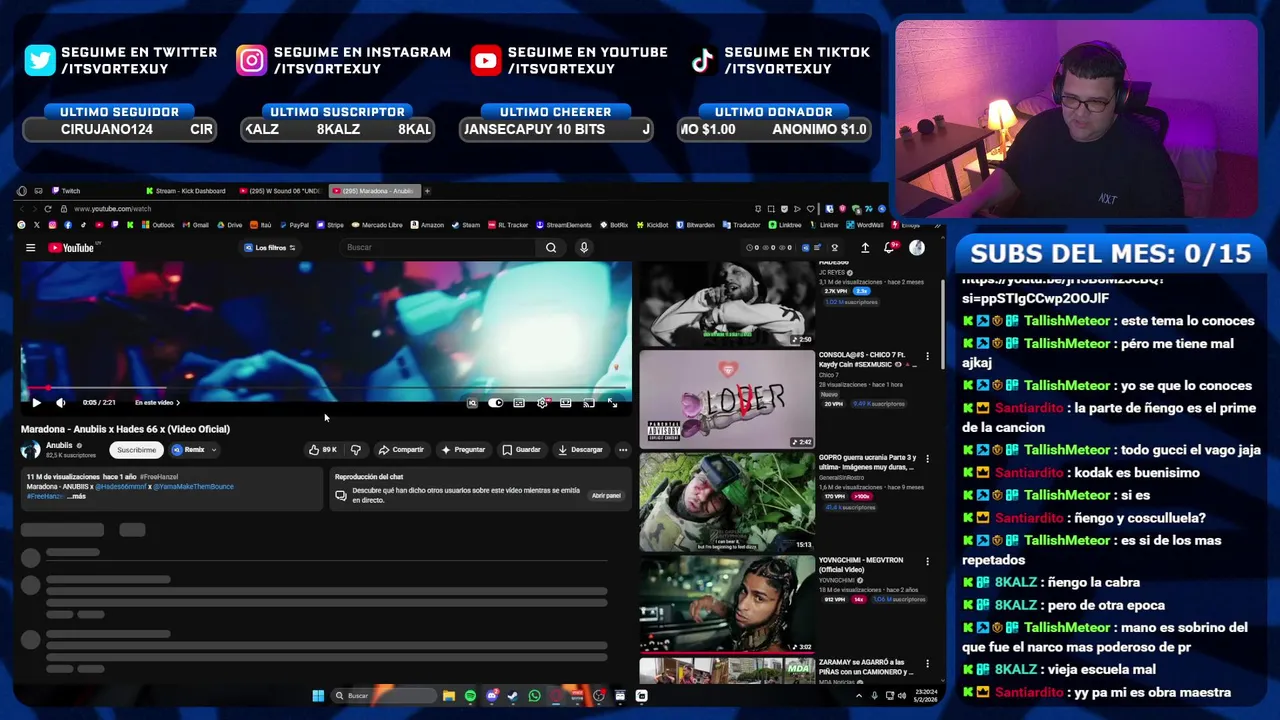Screen dimensions: 1280x720
Task: Reload the page with the refresh icon
Action: coord(47,209)
